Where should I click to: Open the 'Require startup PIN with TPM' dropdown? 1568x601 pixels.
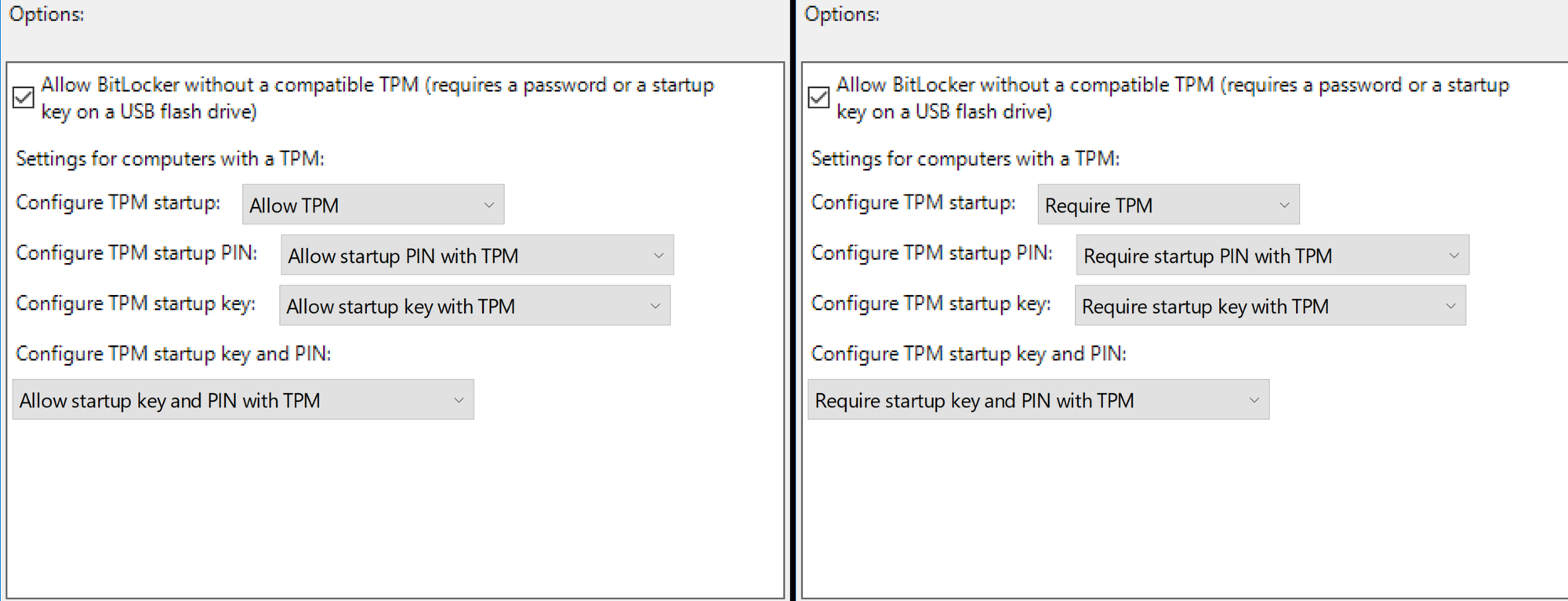1272,255
